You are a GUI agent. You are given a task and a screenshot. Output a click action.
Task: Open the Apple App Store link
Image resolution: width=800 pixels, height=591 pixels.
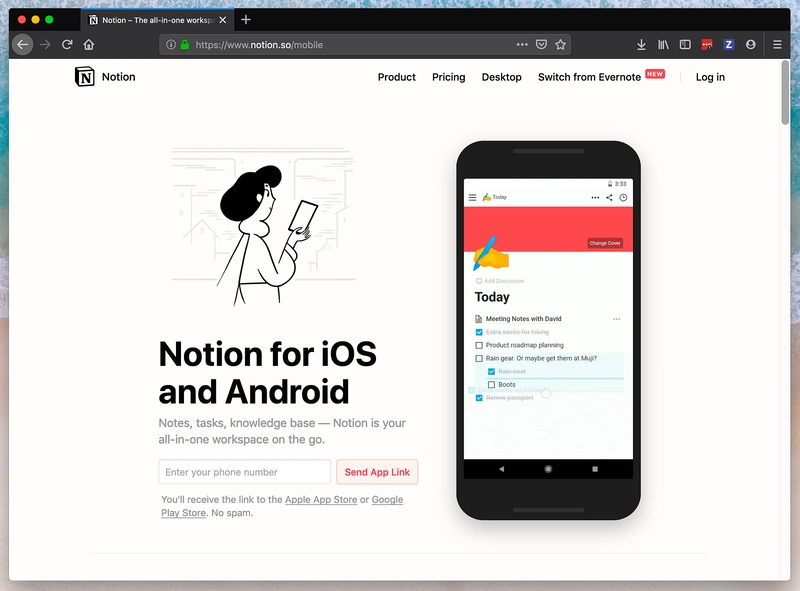321,500
